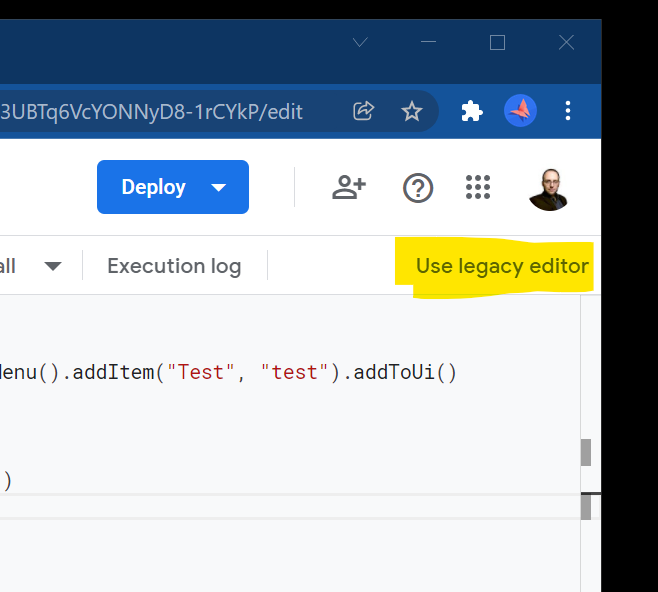Image resolution: width=658 pixels, height=592 pixels.
Task: Expand the function selector dropdown arrow
Action: point(53,266)
